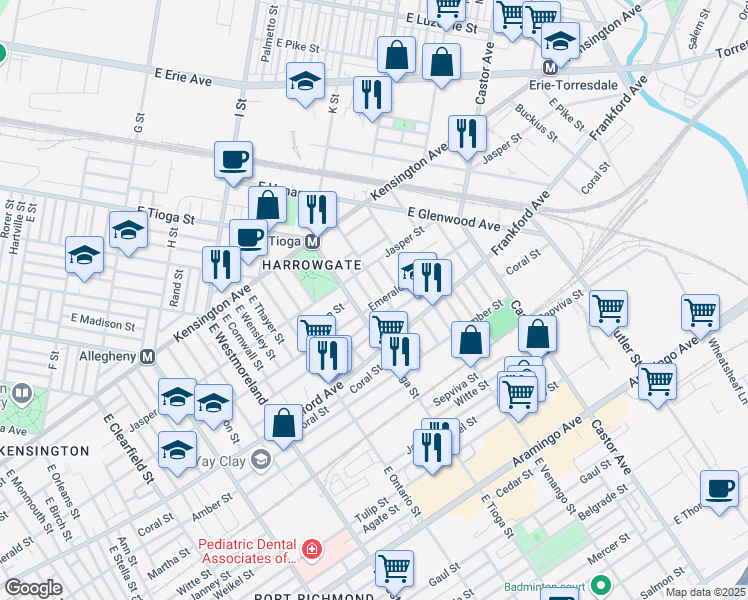Select the school marker left of E Tioga St label
This screenshot has width=748, height=600.
pyautogui.click(x=128, y=231)
